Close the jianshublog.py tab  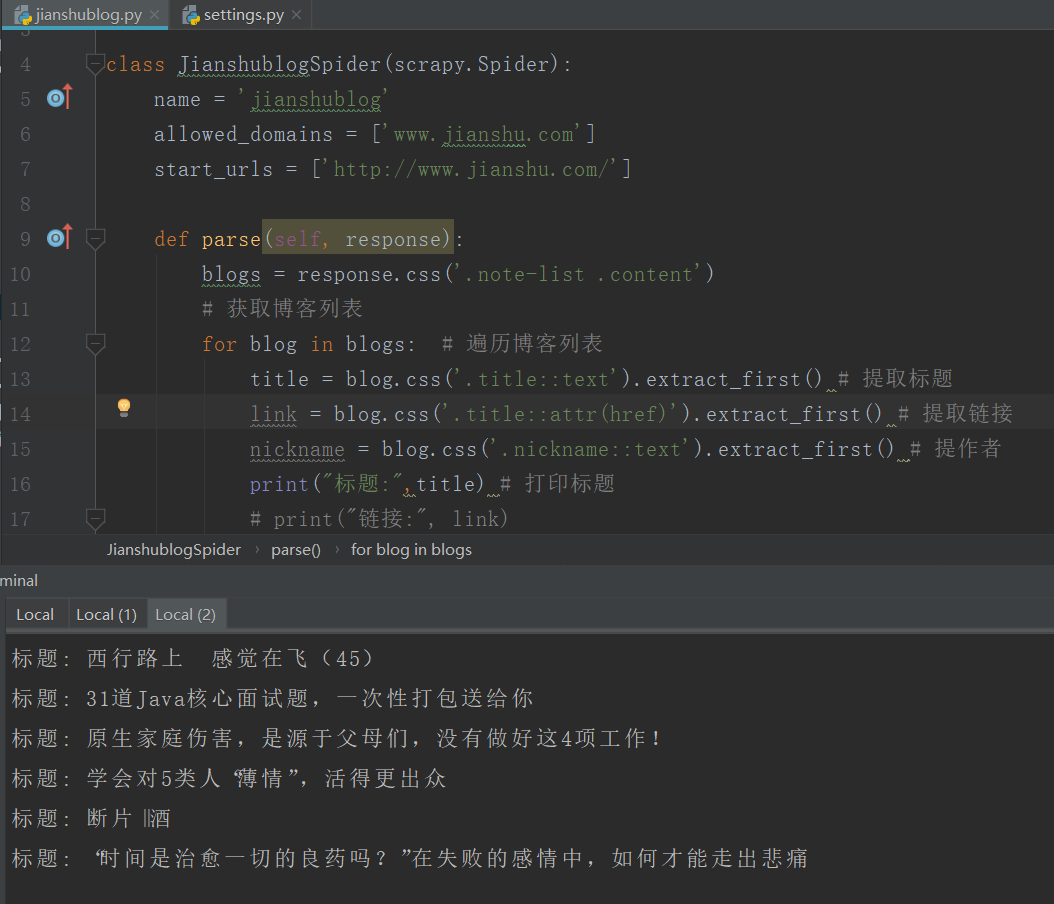click(x=153, y=15)
